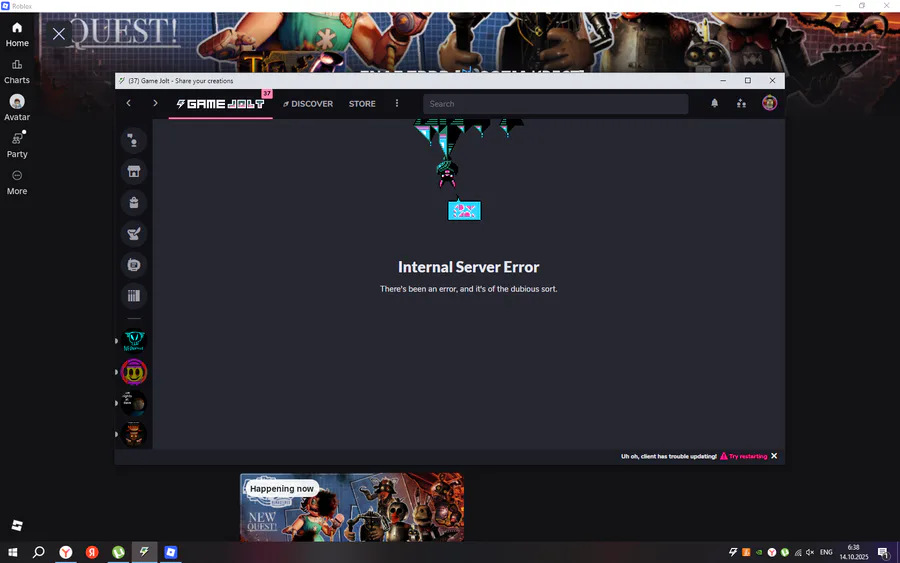
Task: Open the Store tab
Action: pyautogui.click(x=362, y=104)
